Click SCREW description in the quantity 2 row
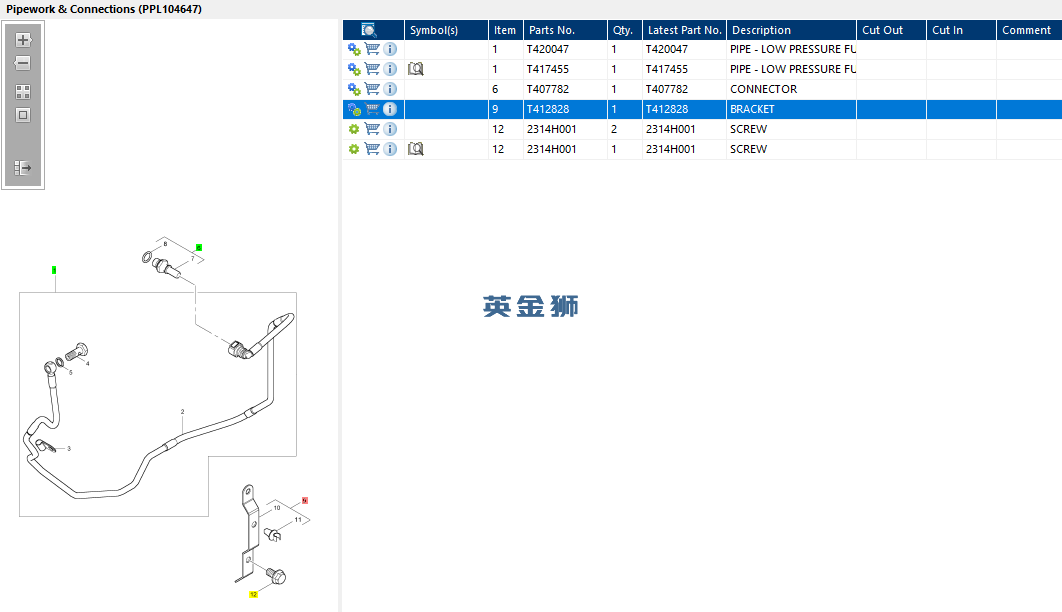Image resolution: width=1062 pixels, height=612 pixels. pyautogui.click(x=791, y=129)
